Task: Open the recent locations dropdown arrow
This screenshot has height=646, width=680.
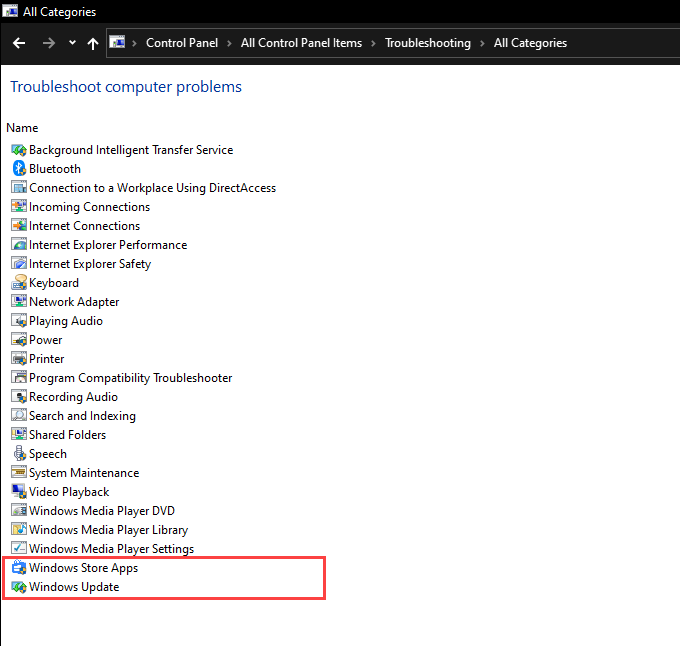Action: tap(72, 43)
